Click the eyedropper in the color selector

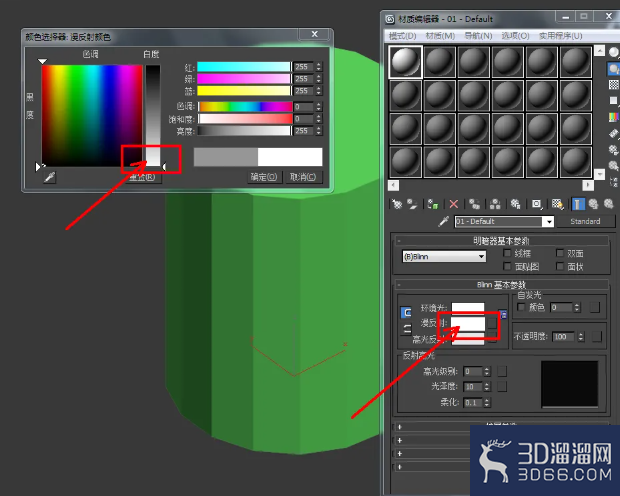tap(49, 177)
